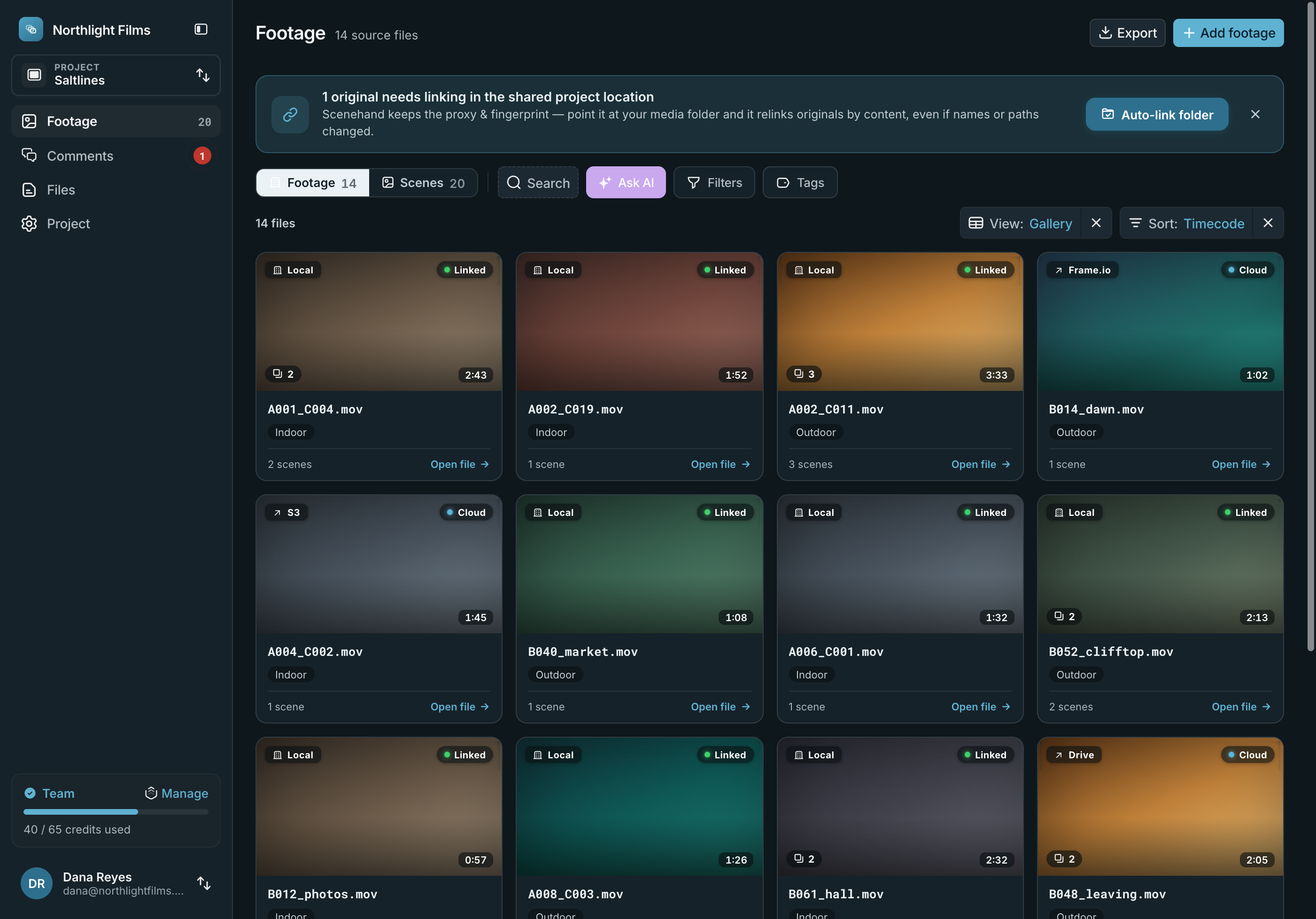The height and width of the screenshot is (919, 1316).
Task: Clear the Gallery view setting
Action: (x=1096, y=223)
